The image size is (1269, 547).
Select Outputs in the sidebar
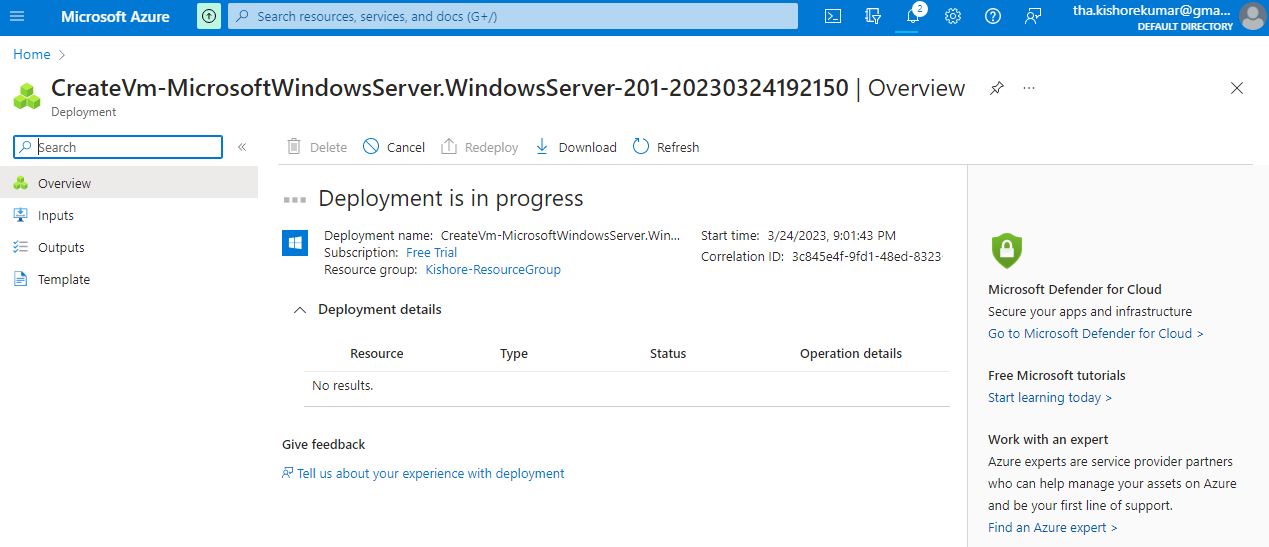[x=61, y=247]
